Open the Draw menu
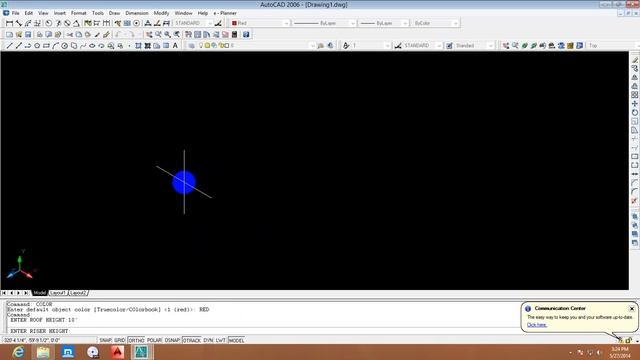The image size is (640, 360). tap(114, 13)
